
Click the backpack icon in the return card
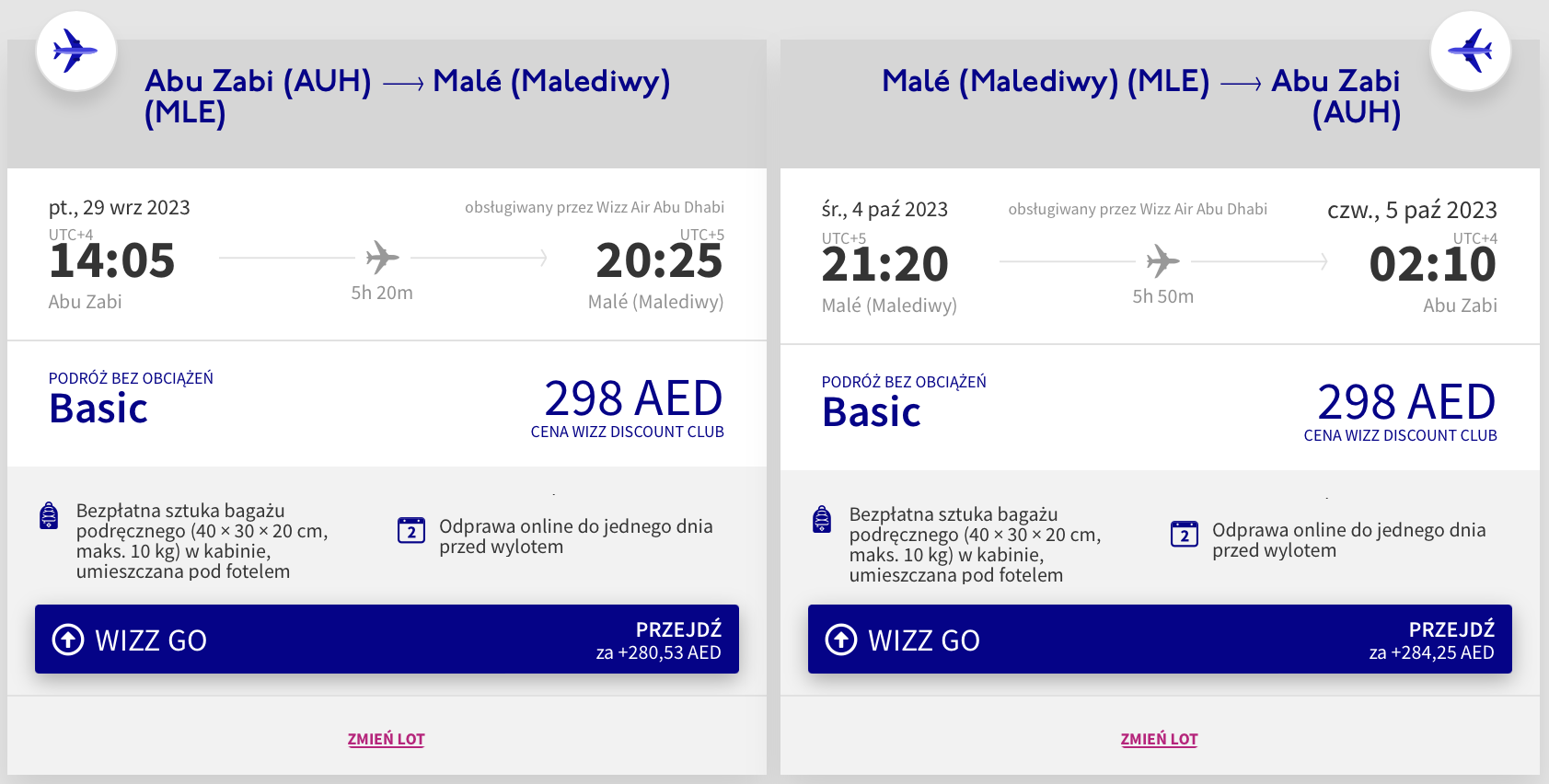[822, 520]
